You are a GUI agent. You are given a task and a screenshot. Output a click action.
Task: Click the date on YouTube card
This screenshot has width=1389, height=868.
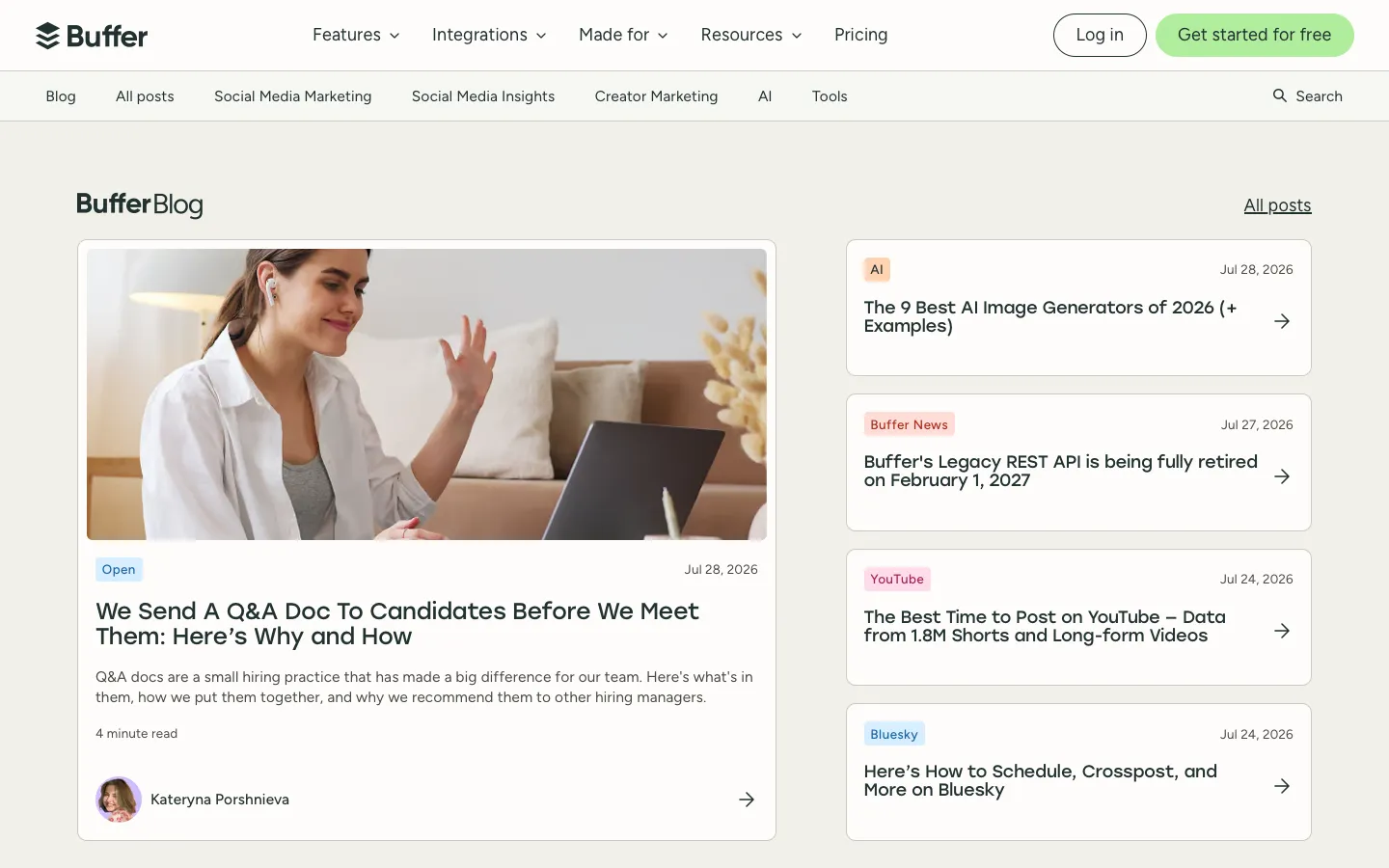(x=1256, y=579)
